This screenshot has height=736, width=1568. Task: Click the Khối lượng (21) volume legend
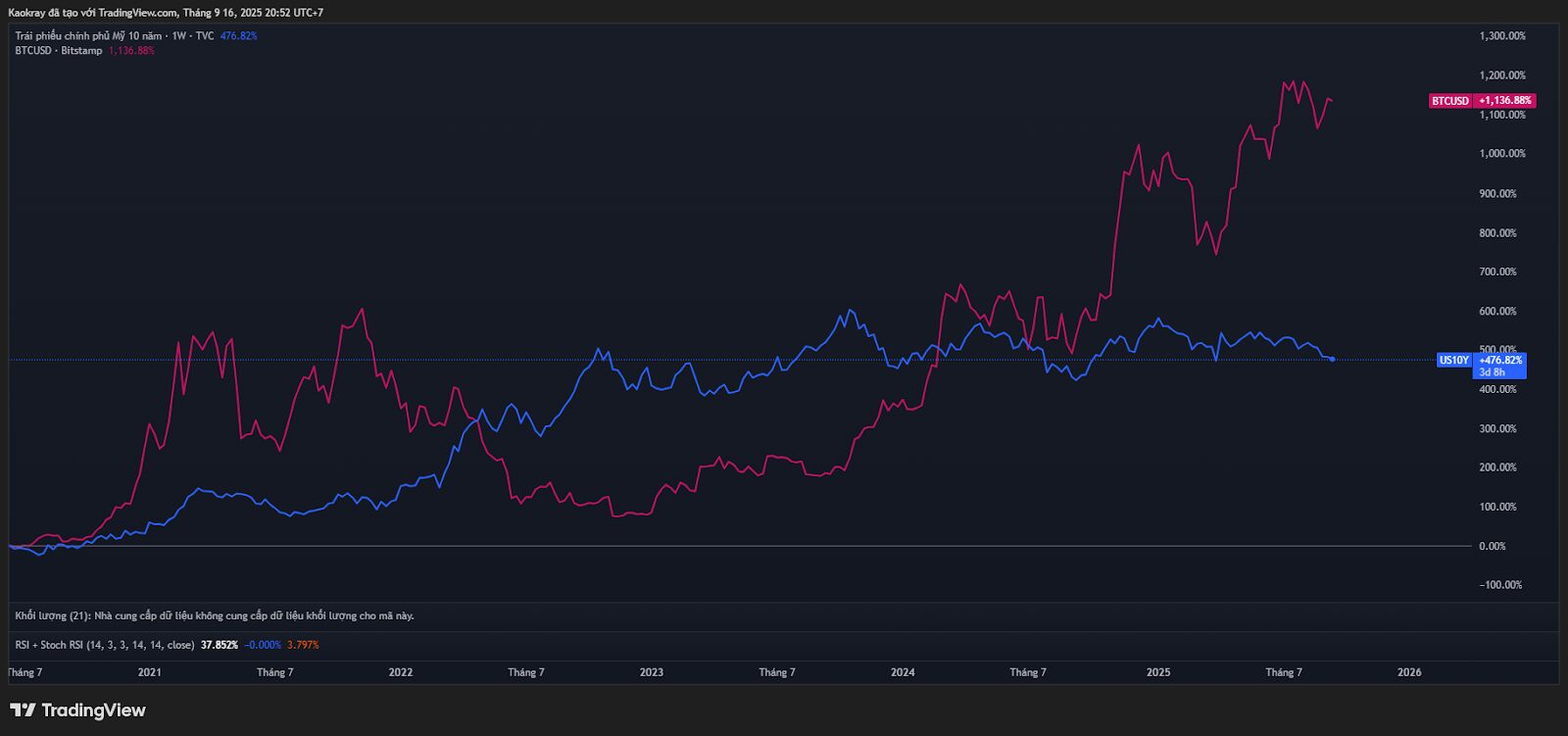point(54,615)
